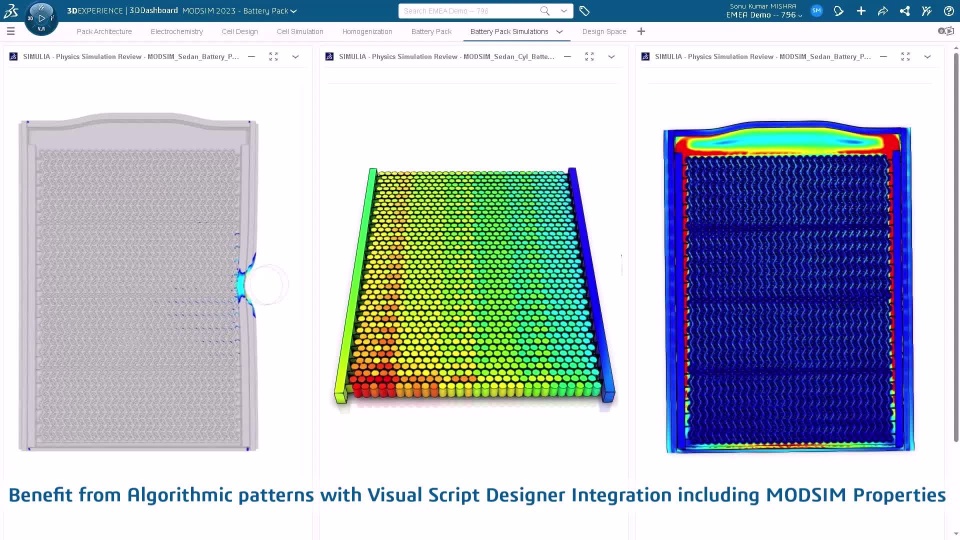Maximize the left Physics Simulation Review widget
This screenshot has height=540, width=960.
tap(274, 56)
